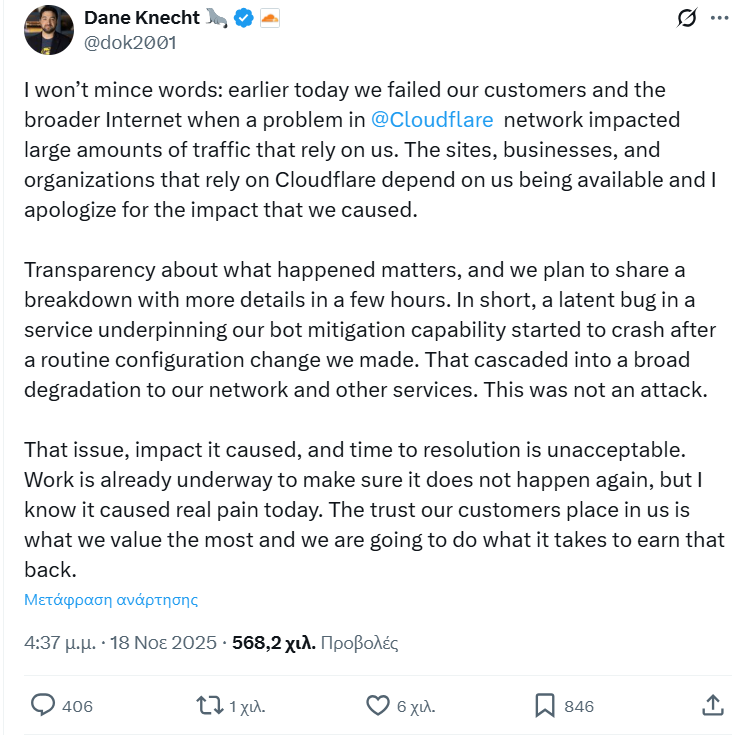Viewport: 736px width, 735px height.
Task: Open the Grok actions icon
Action: pos(686,18)
